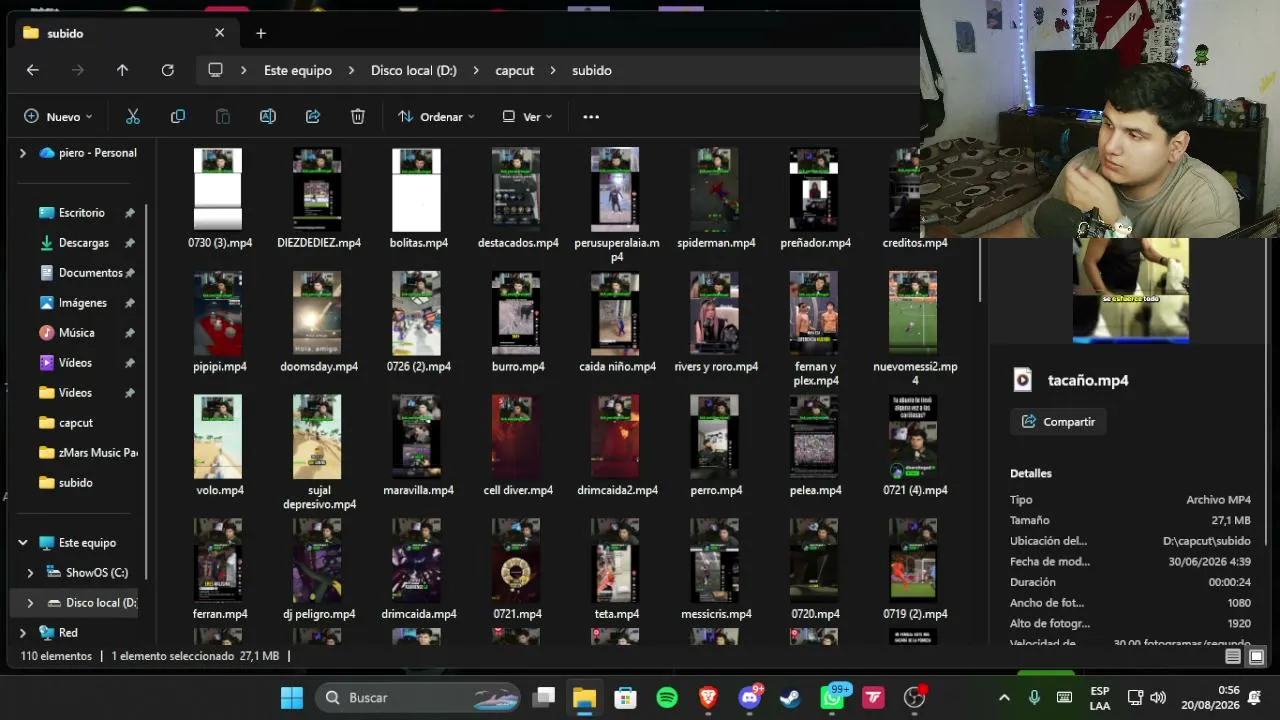
Task: Show hidden system tray icons
Action: (1004, 697)
